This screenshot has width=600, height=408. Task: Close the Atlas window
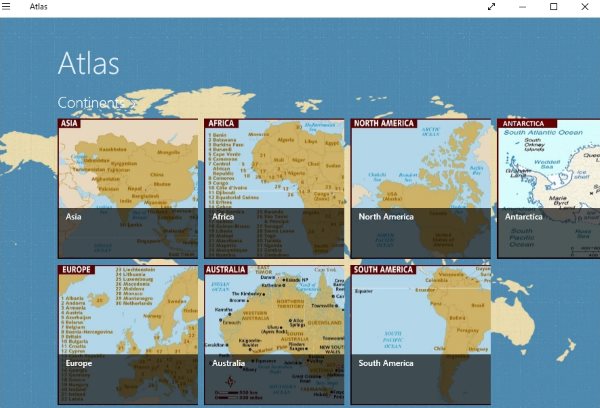pos(585,7)
